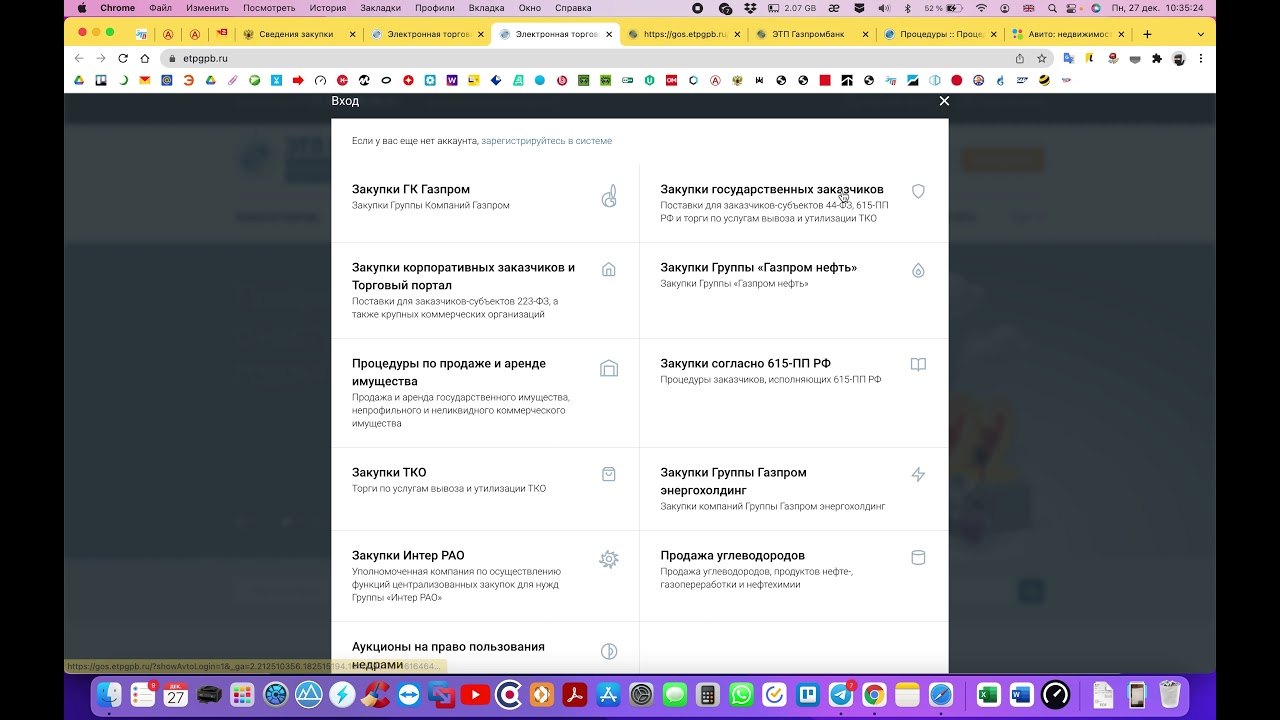This screenshot has width=1280, height=720.
Task: Close the Вход login dialog
Action: [944, 101]
